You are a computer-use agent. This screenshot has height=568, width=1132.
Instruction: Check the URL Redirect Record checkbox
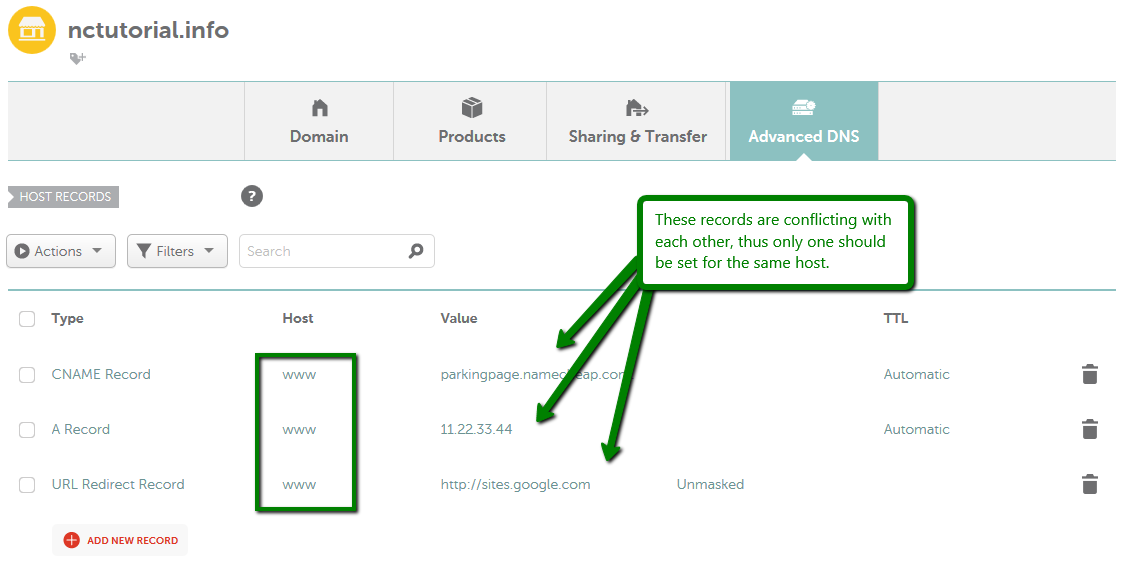27,485
